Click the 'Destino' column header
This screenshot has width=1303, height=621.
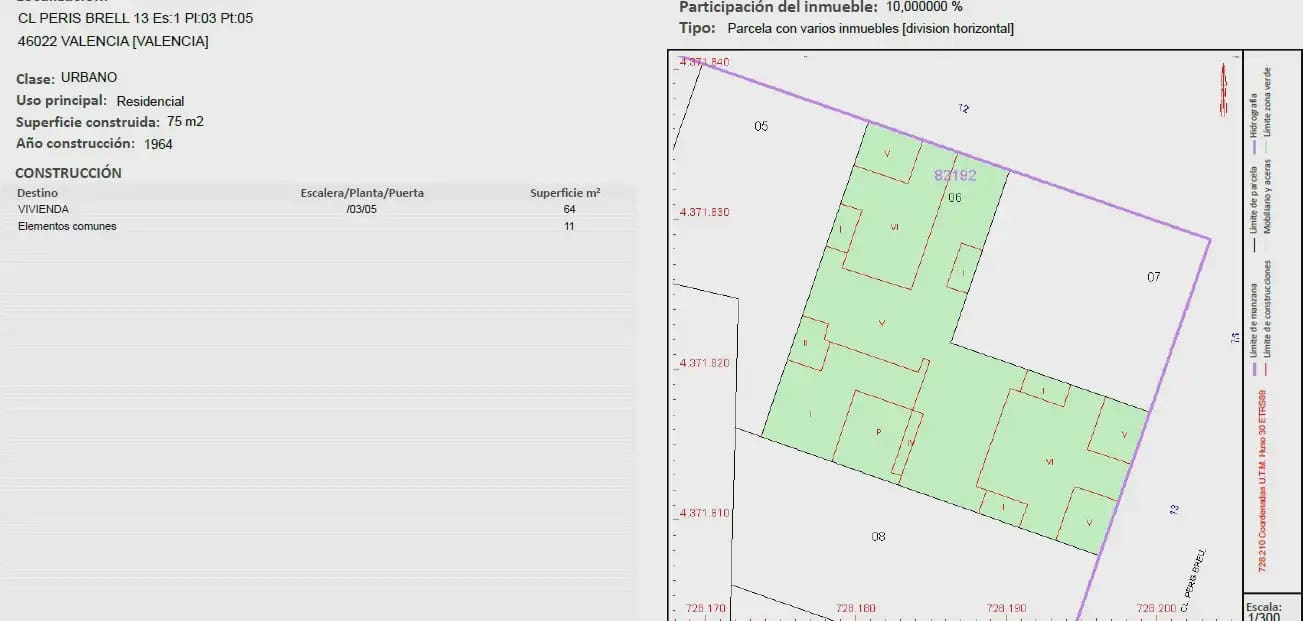38,192
